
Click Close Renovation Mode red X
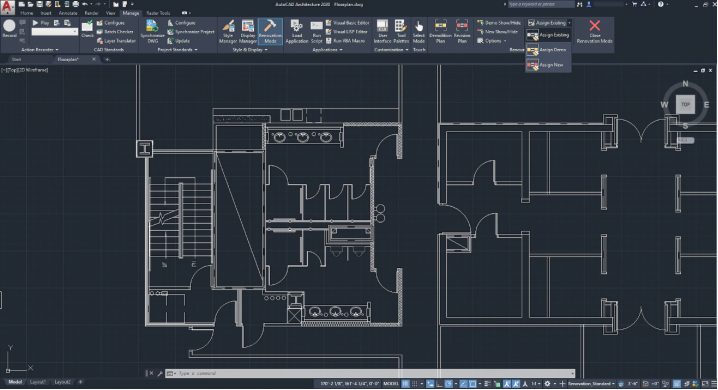594,32
